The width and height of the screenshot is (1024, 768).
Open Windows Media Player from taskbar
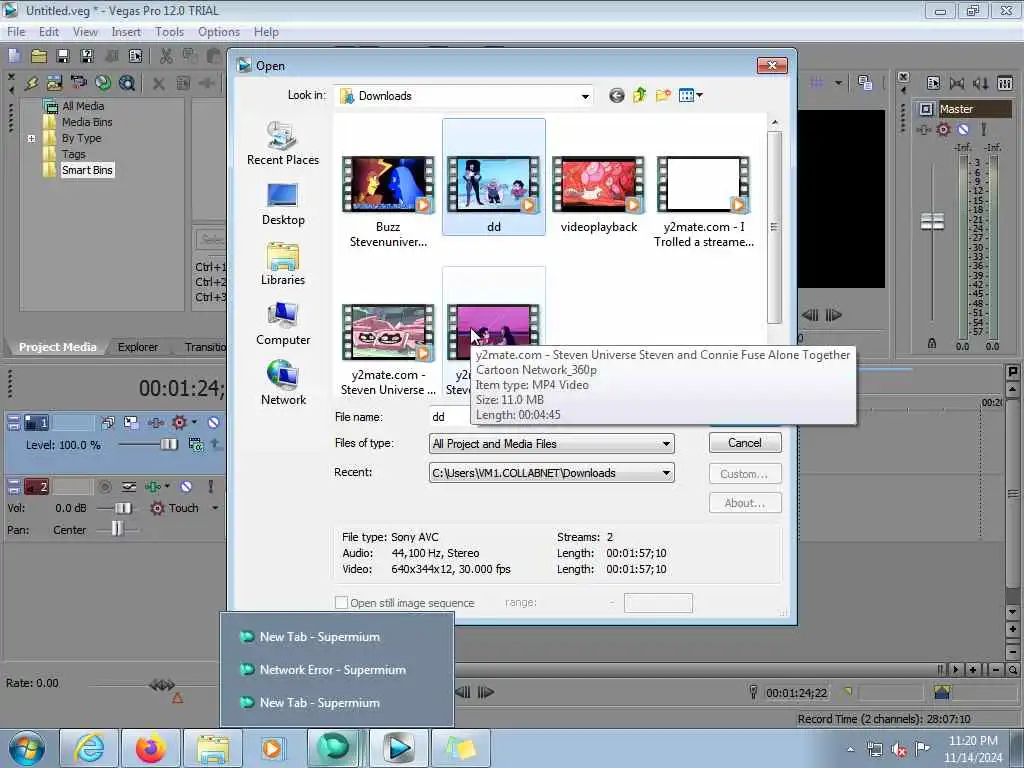(x=272, y=748)
